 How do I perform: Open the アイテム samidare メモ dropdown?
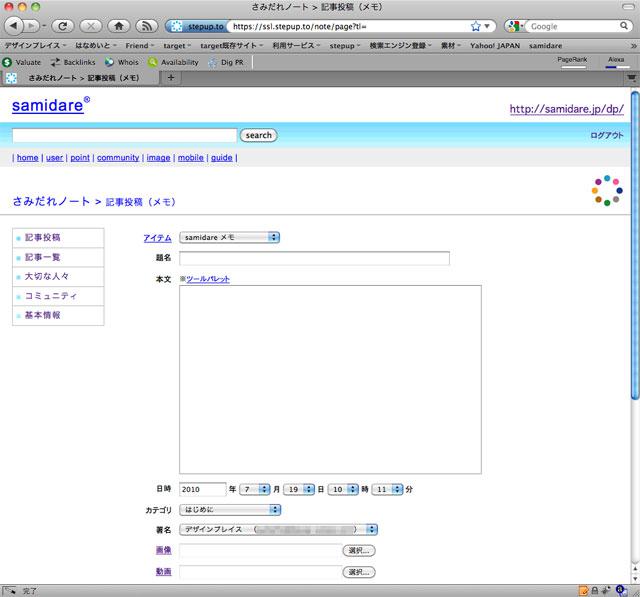[229, 237]
